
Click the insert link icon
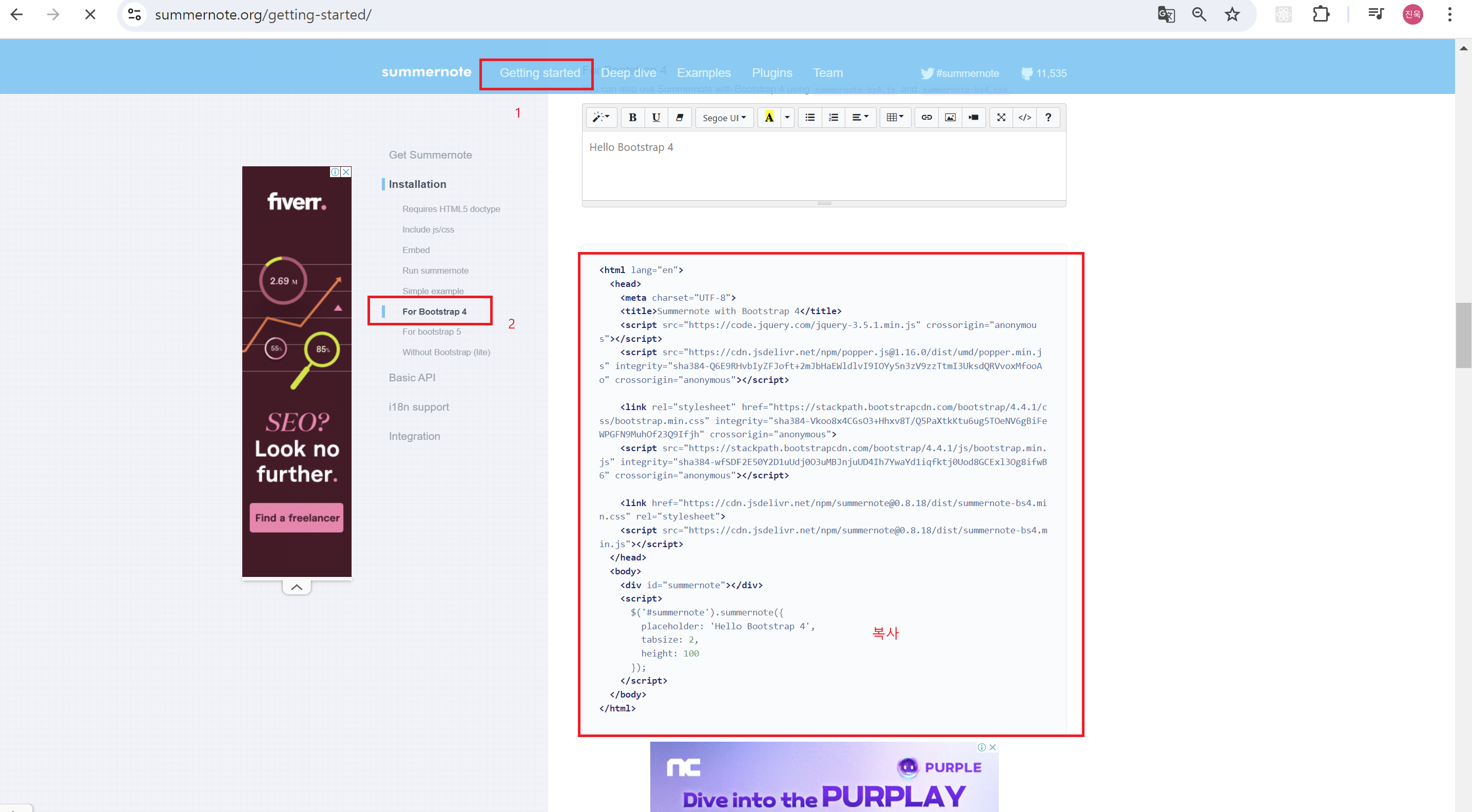(926, 117)
